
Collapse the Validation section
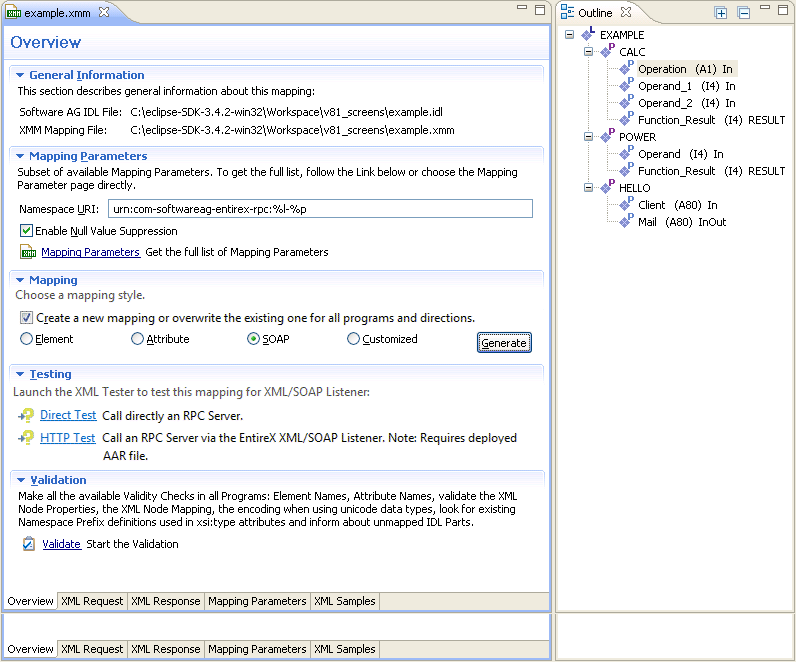(21, 480)
